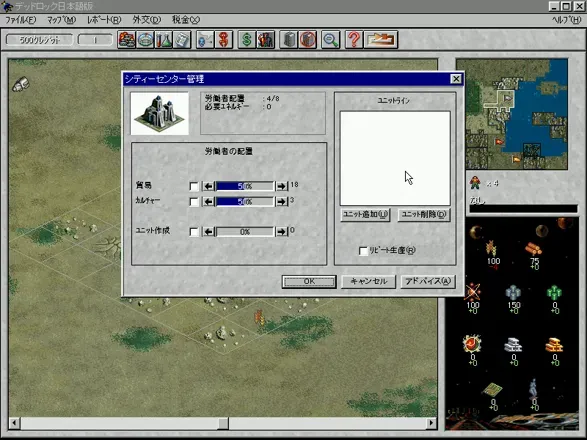
Task: Click the statue art resource icon
Action: tap(533, 388)
